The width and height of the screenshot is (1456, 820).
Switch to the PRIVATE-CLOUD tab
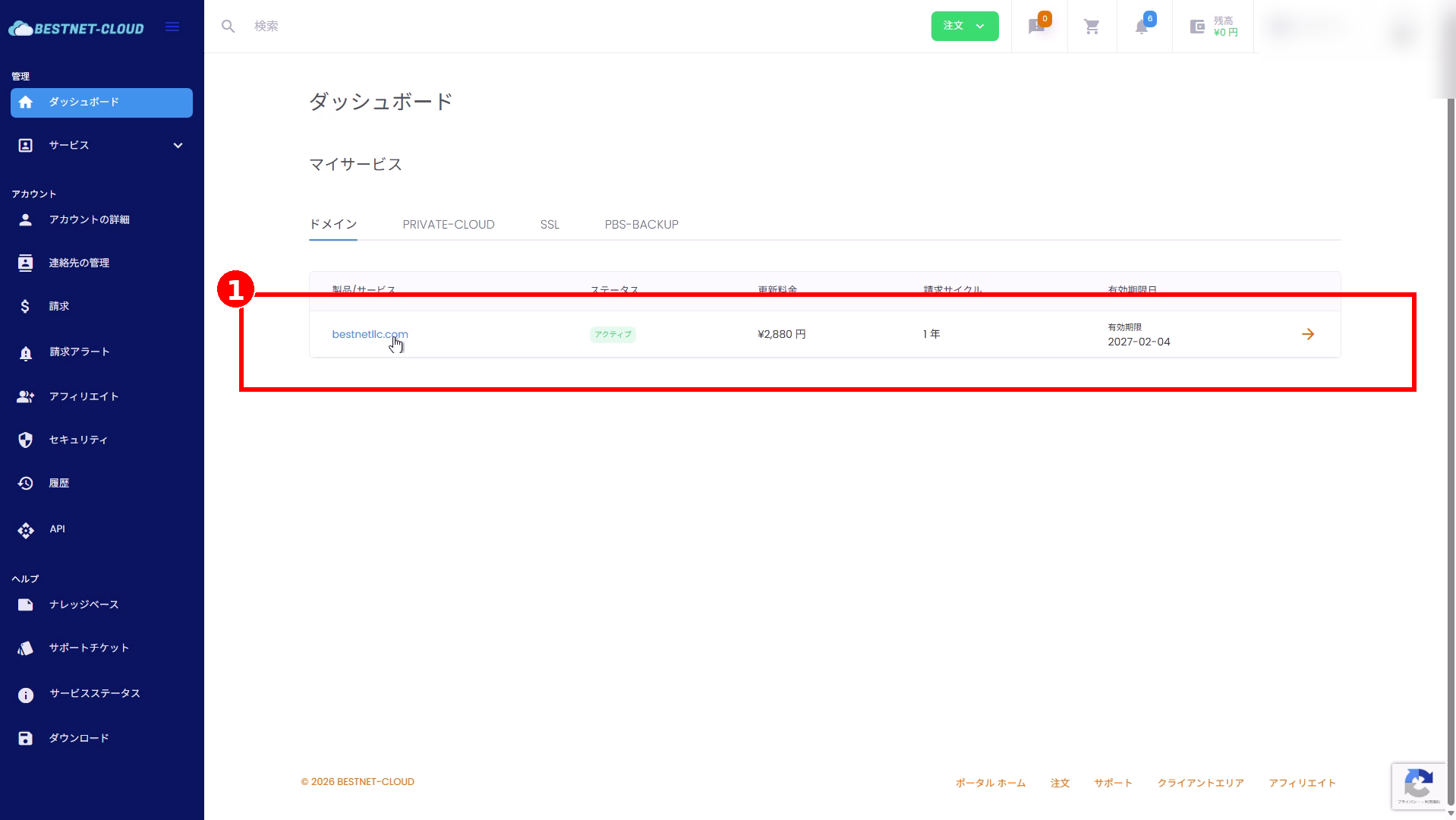pos(448,225)
